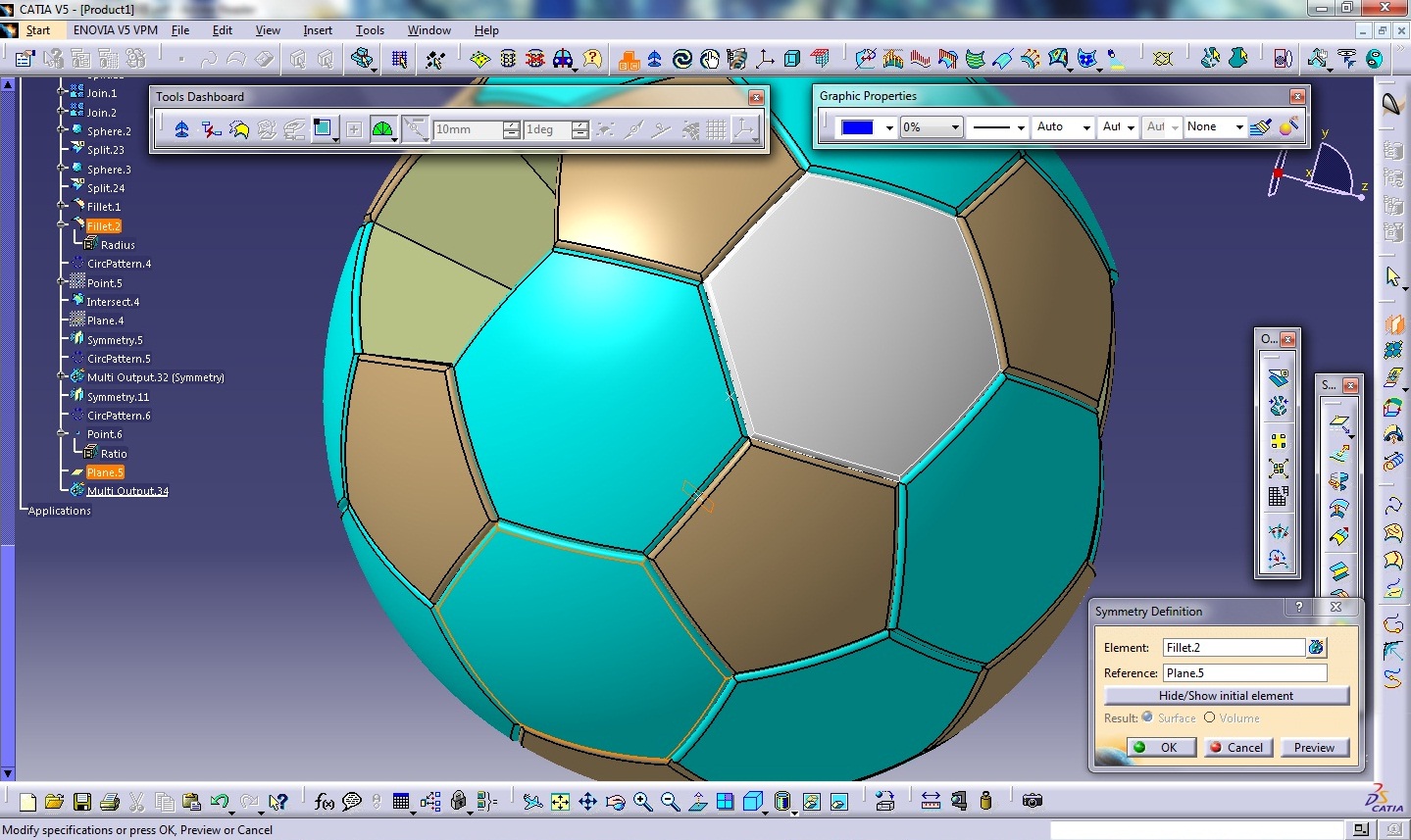Select the Rotate view tool
Image resolution: width=1411 pixels, height=840 pixels.
[615, 802]
